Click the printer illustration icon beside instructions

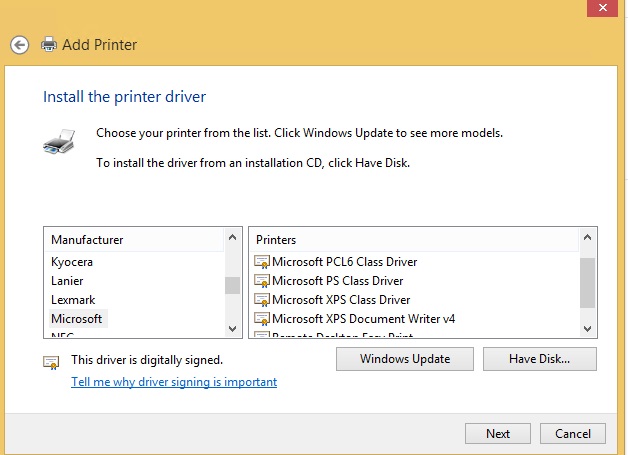coord(59,141)
